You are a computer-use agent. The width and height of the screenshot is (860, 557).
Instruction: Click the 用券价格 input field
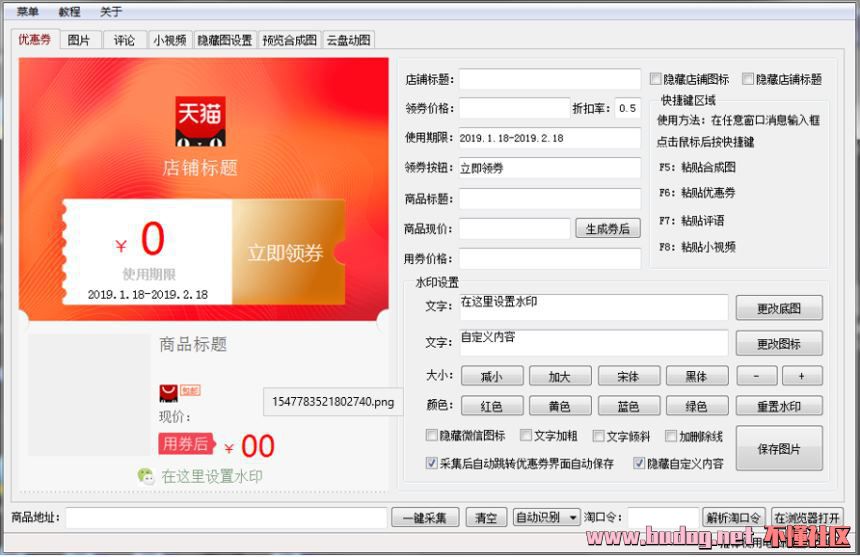point(550,259)
